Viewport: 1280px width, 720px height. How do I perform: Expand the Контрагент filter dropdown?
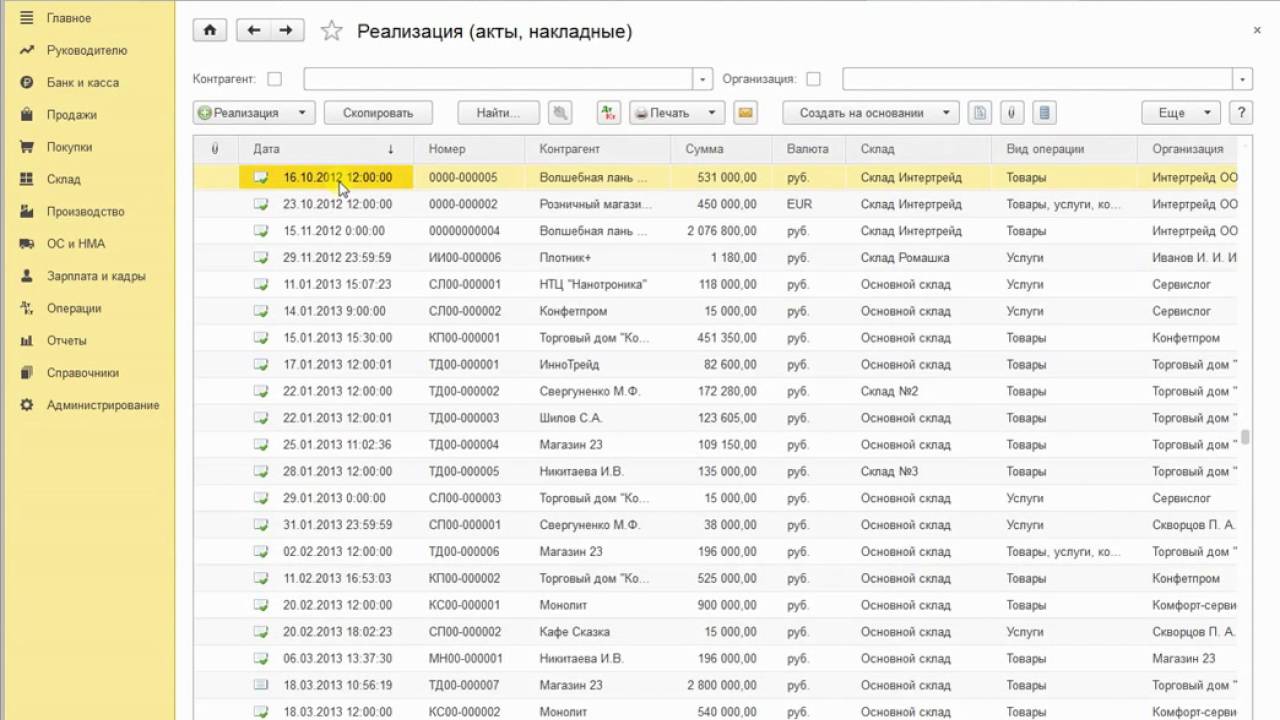pyautogui.click(x=703, y=79)
